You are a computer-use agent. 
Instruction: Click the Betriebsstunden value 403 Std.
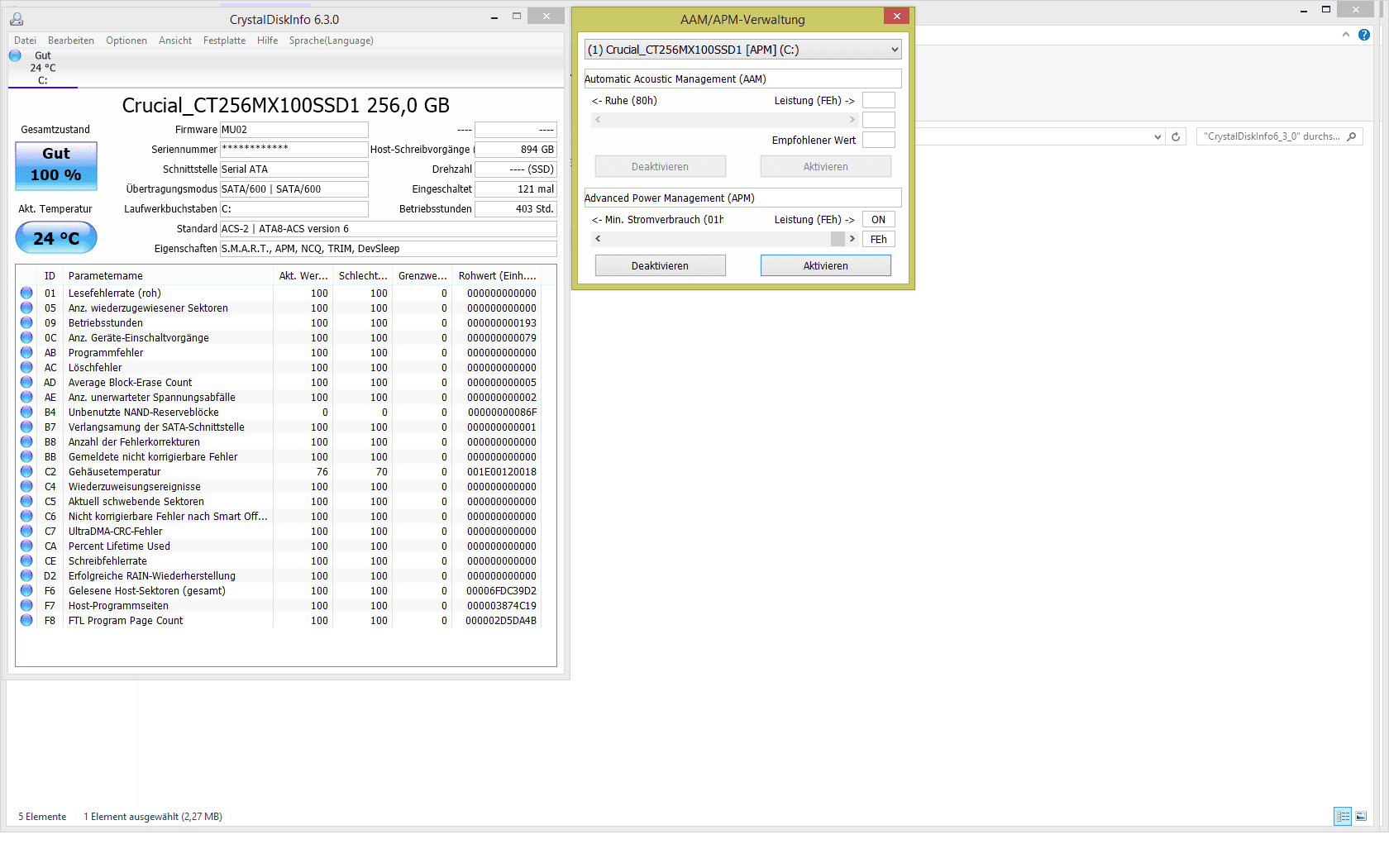click(x=516, y=209)
